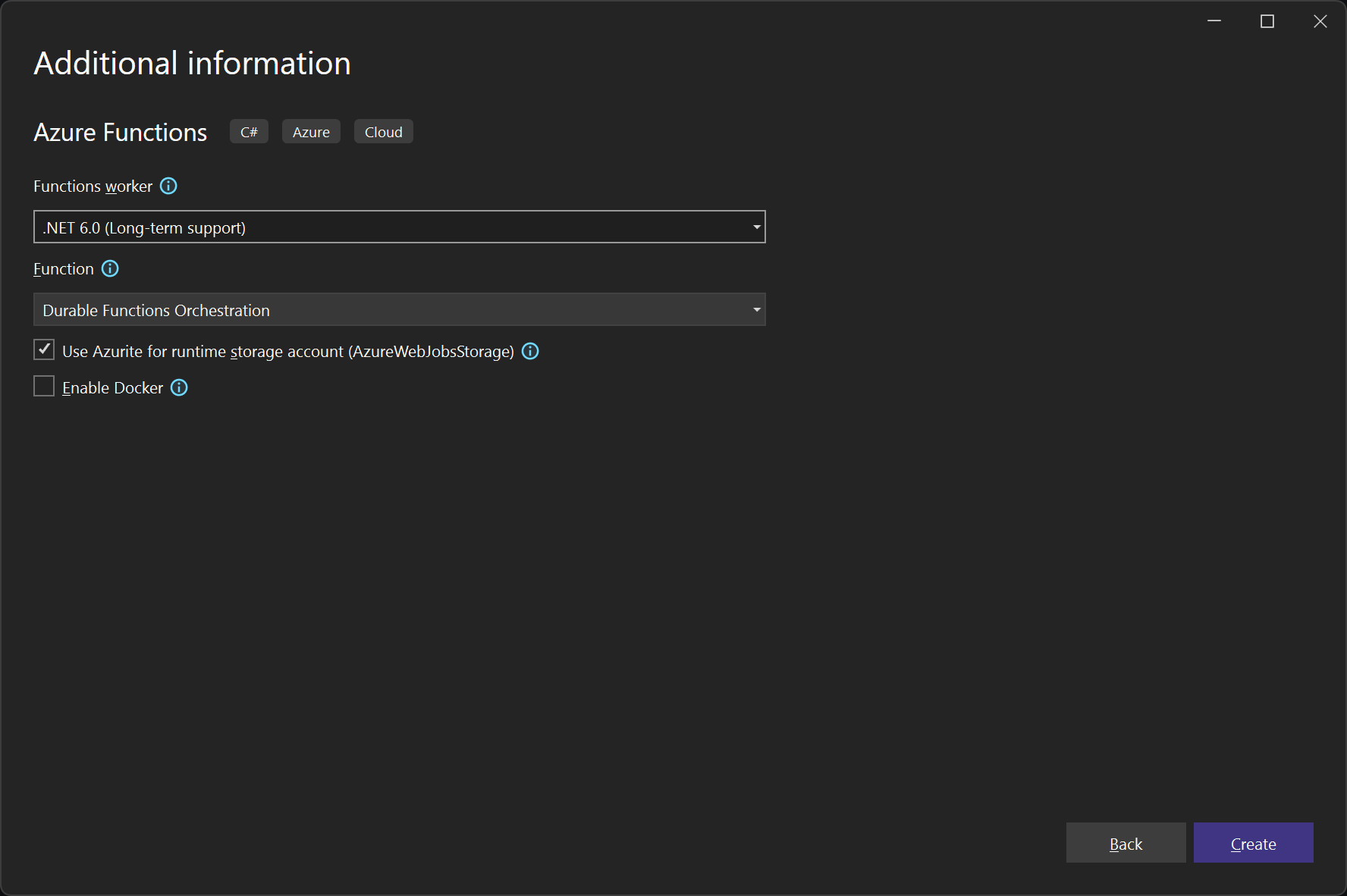Expand the .NET 6.0 version selector arrow
Screen dimensions: 1347x896
757,227
